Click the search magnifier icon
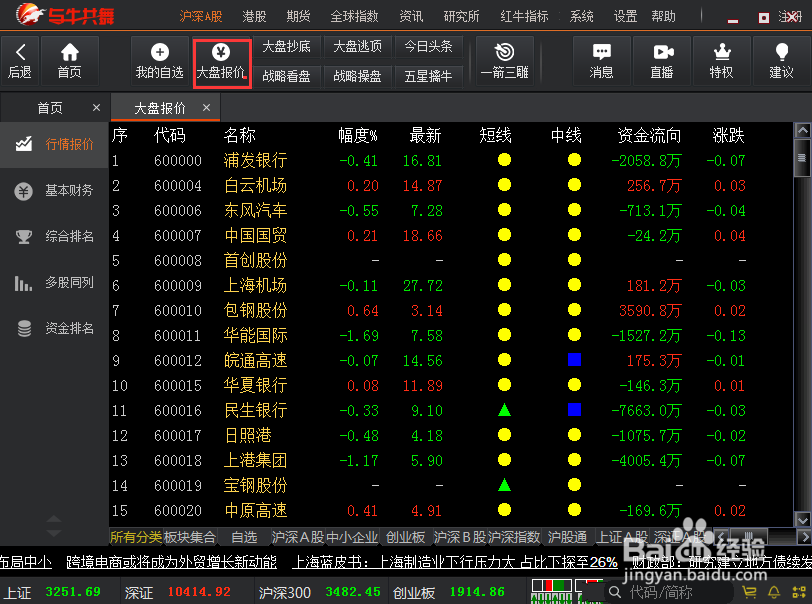Image resolution: width=812 pixels, height=604 pixels. 615,592
